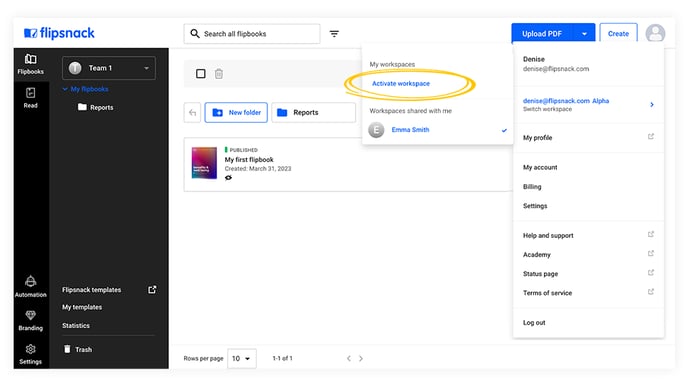The width and height of the screenshot is (688, 392).
Task: Open the Read sidebar section
Action: 31,98
